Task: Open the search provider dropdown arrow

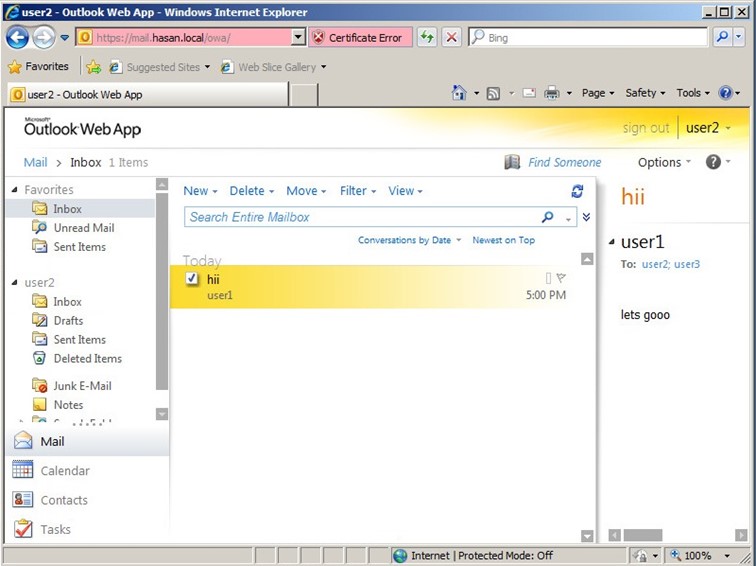Action: tap(739, 38)
